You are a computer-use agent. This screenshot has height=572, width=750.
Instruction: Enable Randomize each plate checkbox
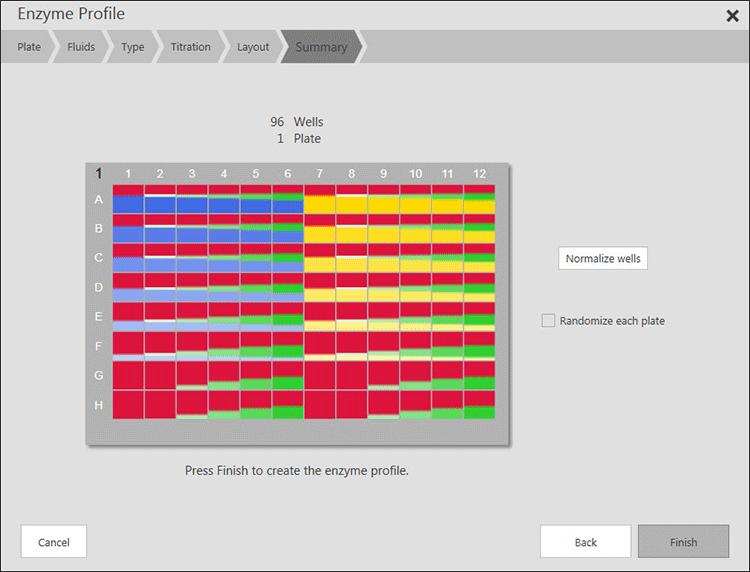coord(548,321)
